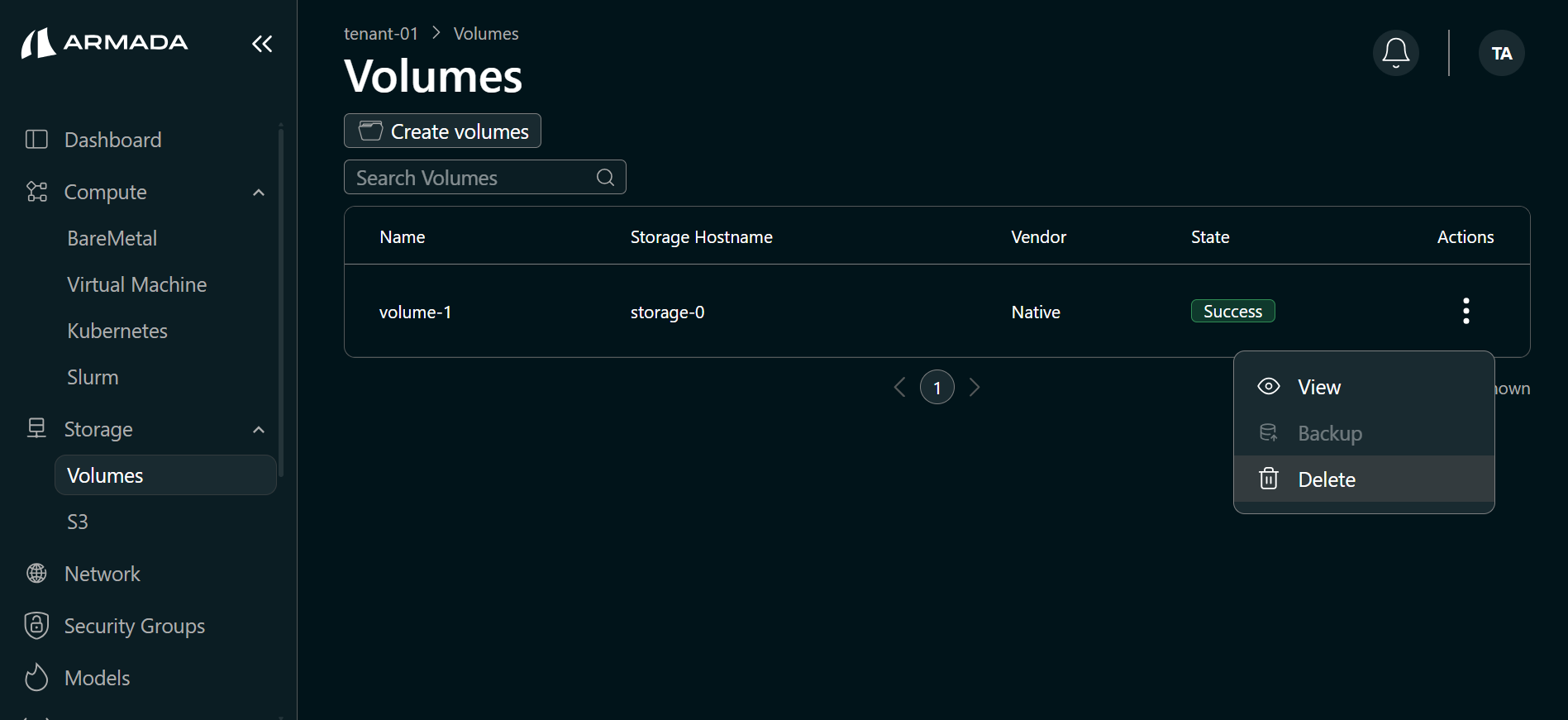The height and width of the screenshot is (720, 1568).
Task: Select Delete from the context menu
Action: (x=1364, y=479)
